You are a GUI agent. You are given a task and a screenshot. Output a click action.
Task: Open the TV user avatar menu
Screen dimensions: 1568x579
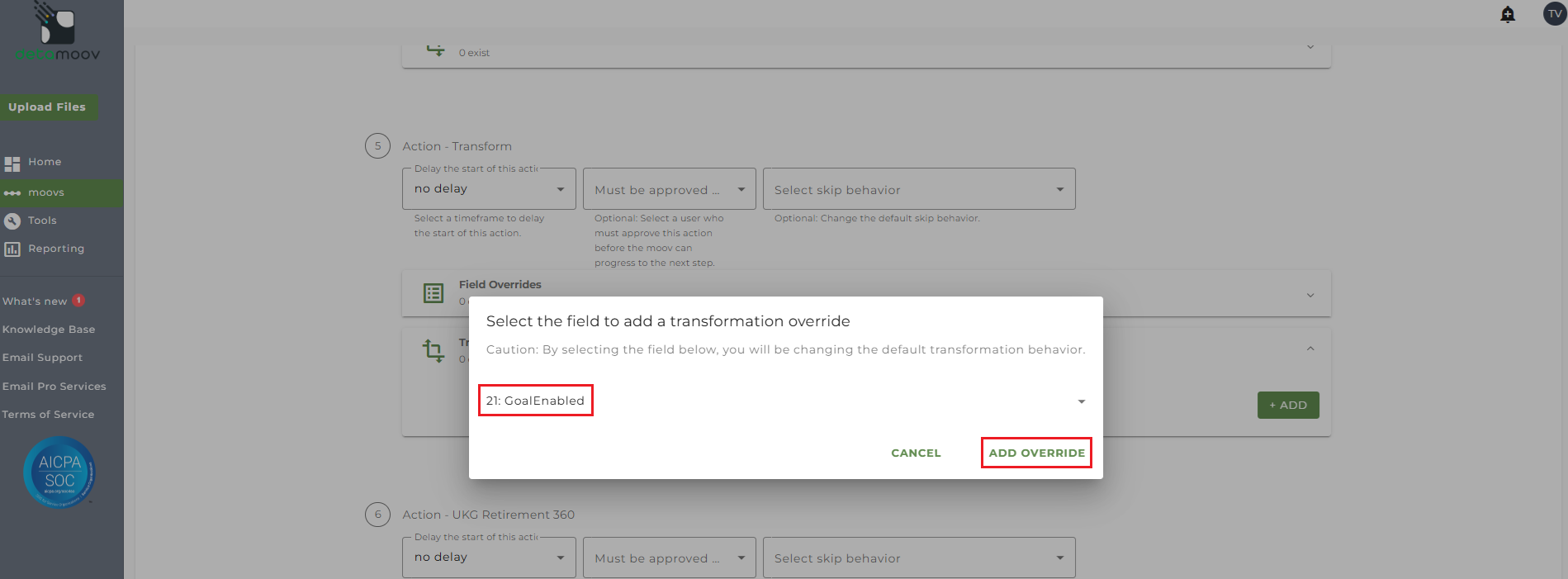click(1554, 14)
